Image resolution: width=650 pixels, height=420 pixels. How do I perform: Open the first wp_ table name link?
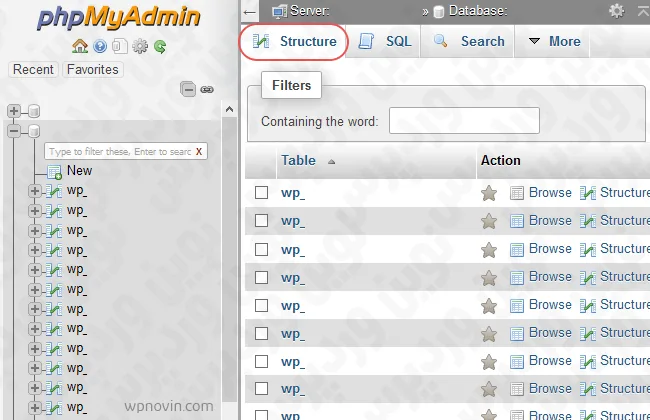tap(293, 193)
